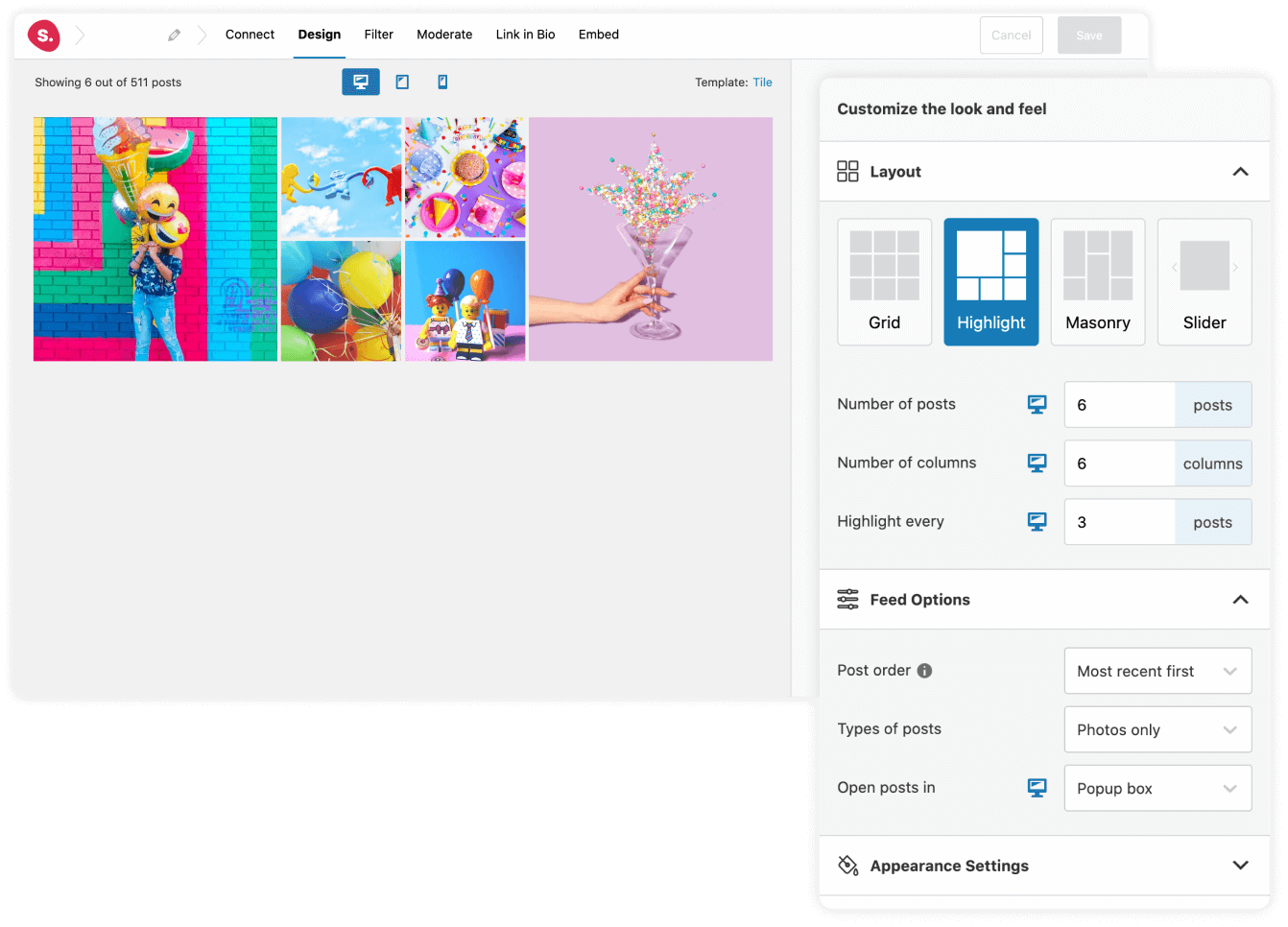The image size is (1288, 927).
Task: Choose the Highlight layout option
Action: [x=991, y=282]
